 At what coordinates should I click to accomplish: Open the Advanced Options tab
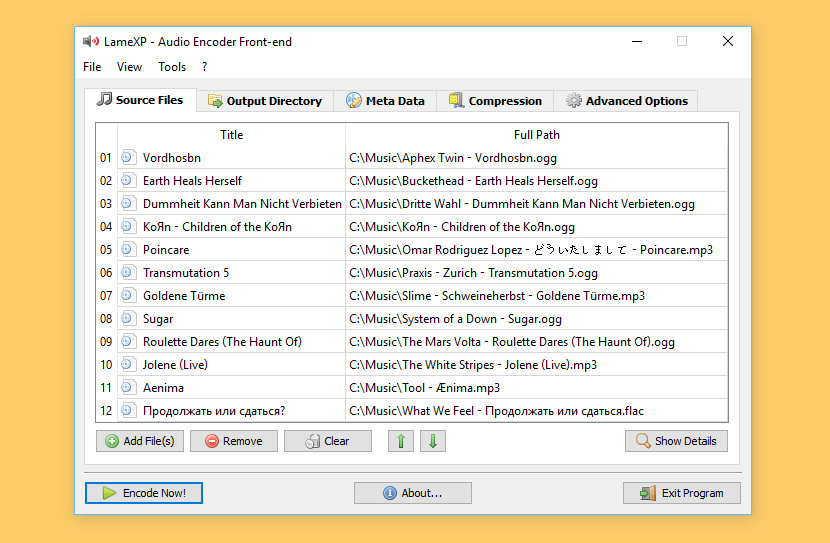pyautogui.click(x=627, y=101)
